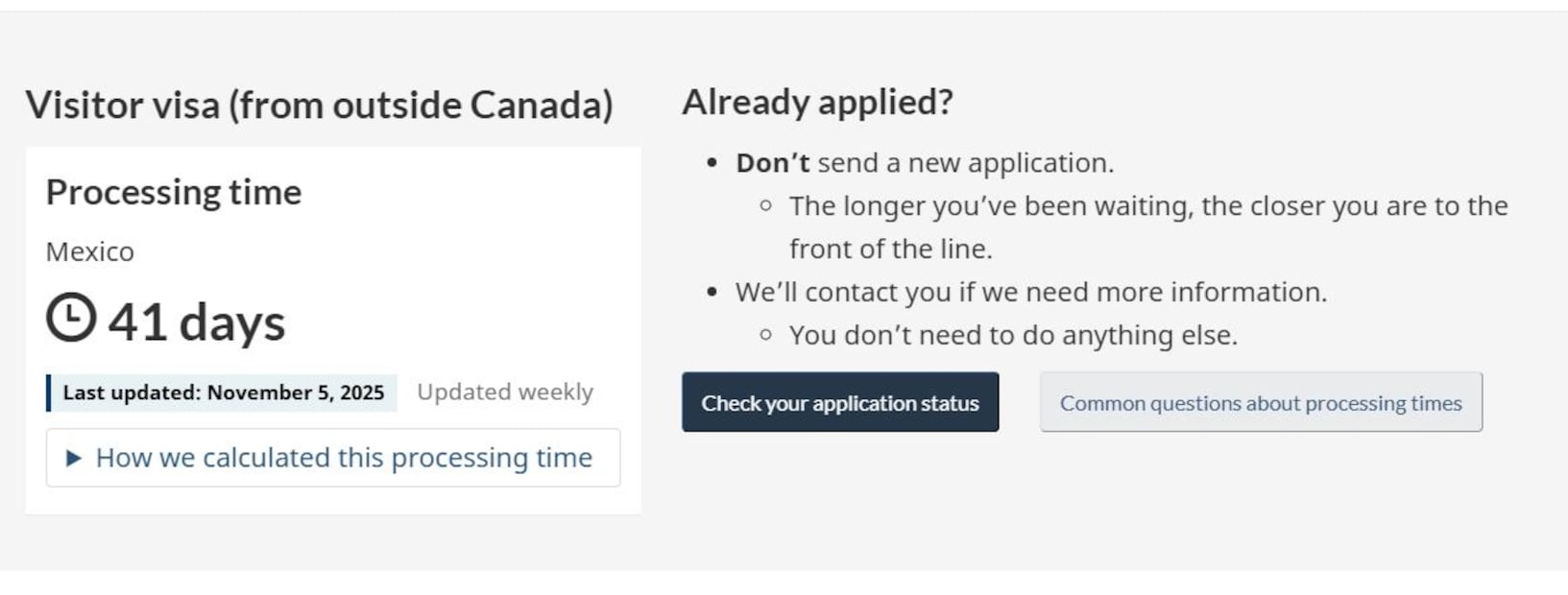1568x595 pixels.
Task: Click the "Last updated:" label in badge
Action: [132, 393]
